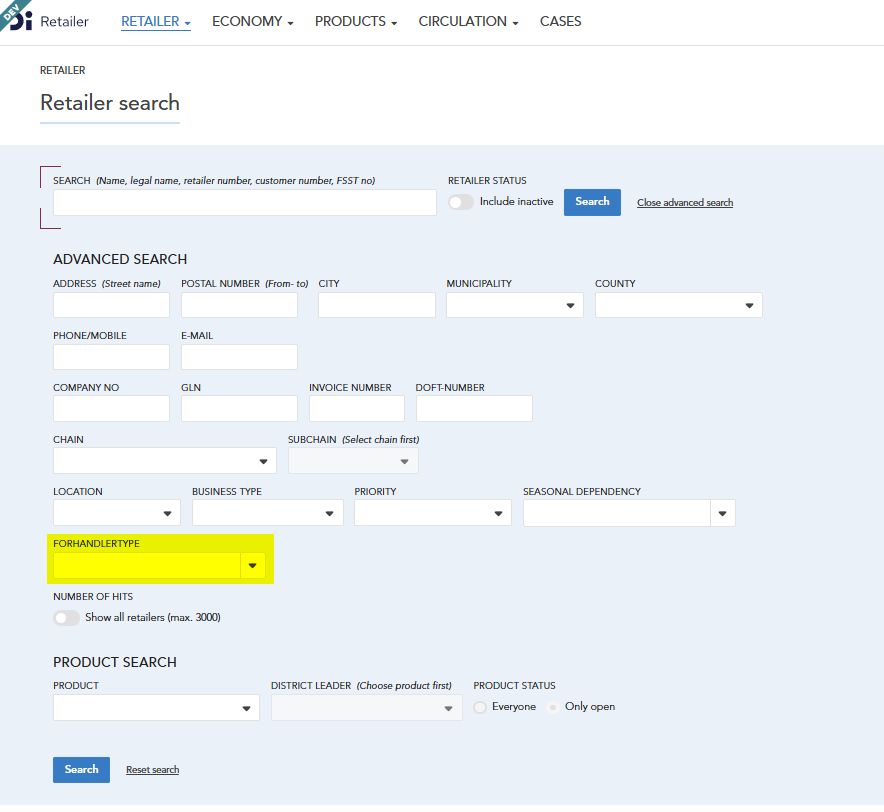Click the Di Retailer logo icon
This screenshot has height=812, width=884.
(21, 21)
